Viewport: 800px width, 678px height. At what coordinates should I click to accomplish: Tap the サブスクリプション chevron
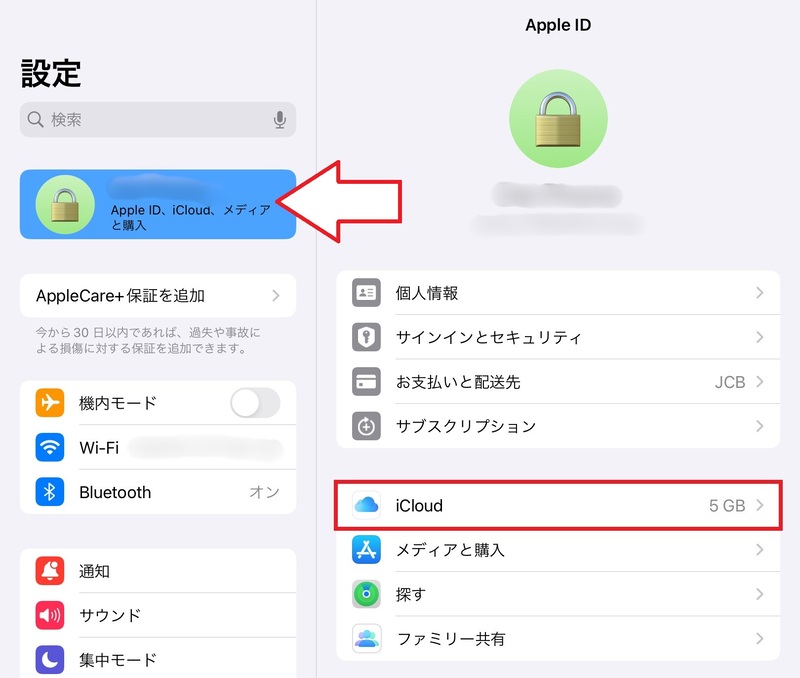pos(760,426)
